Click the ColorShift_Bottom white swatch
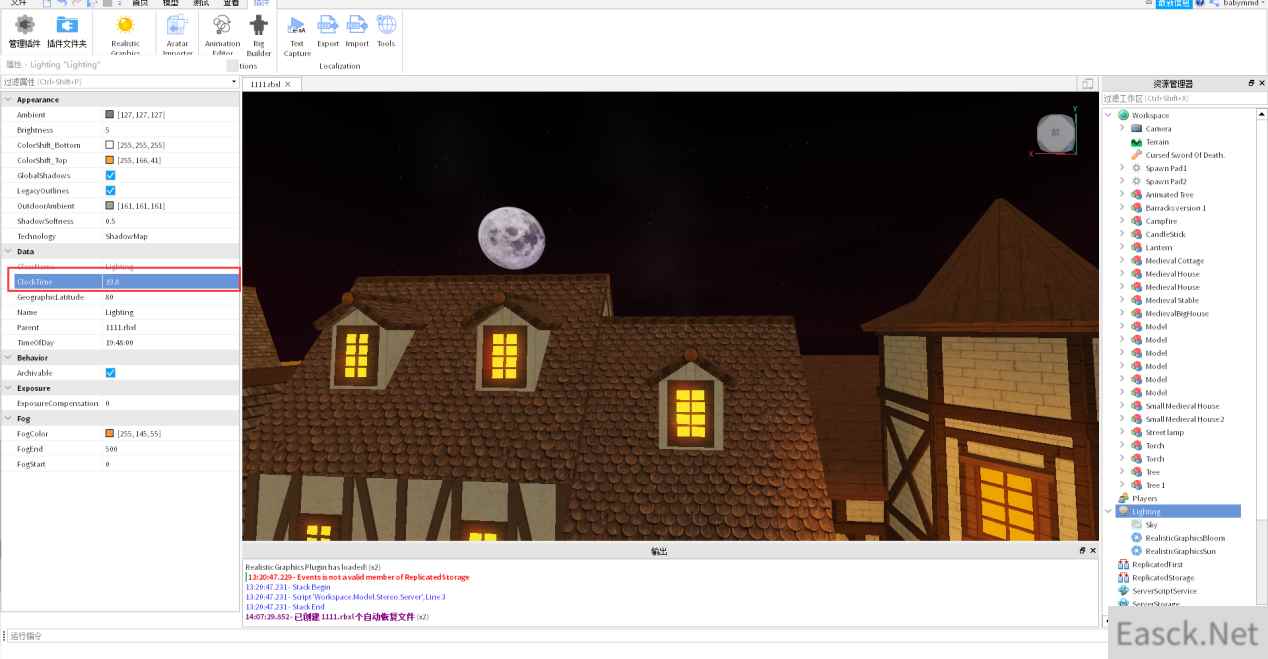This screenshot has height=659, width=1268. [110, 145]
